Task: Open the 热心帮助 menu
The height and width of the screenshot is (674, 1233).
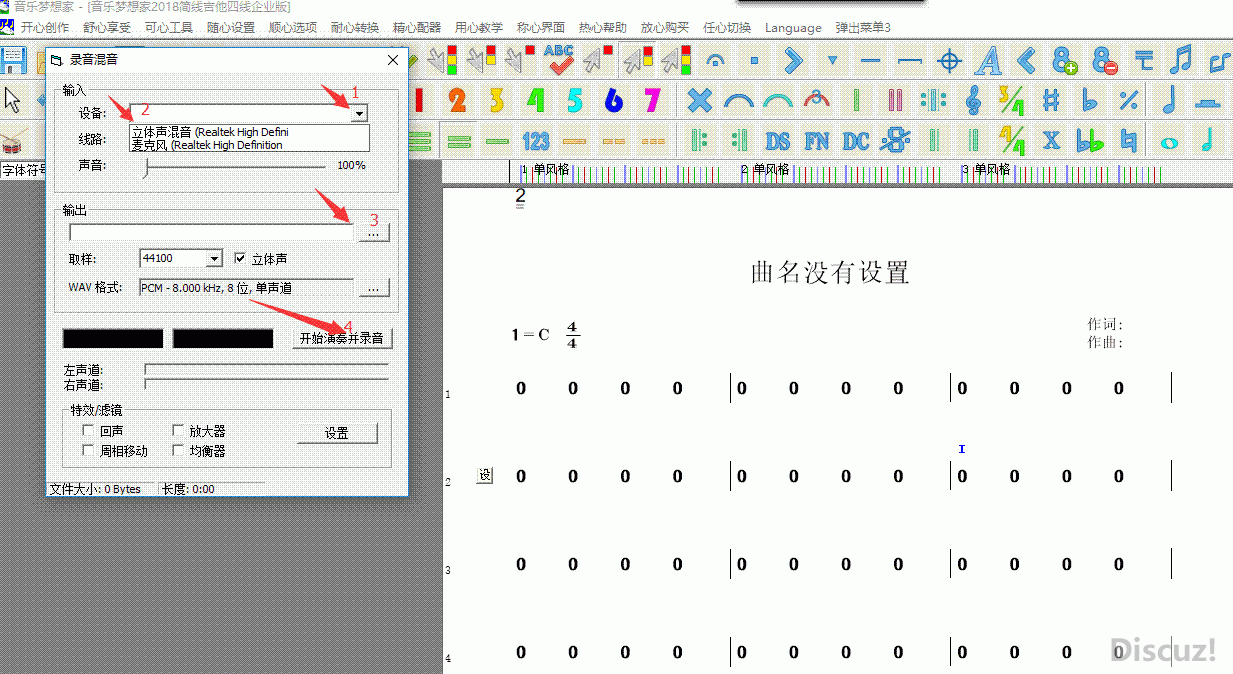Action: point(603,28)
